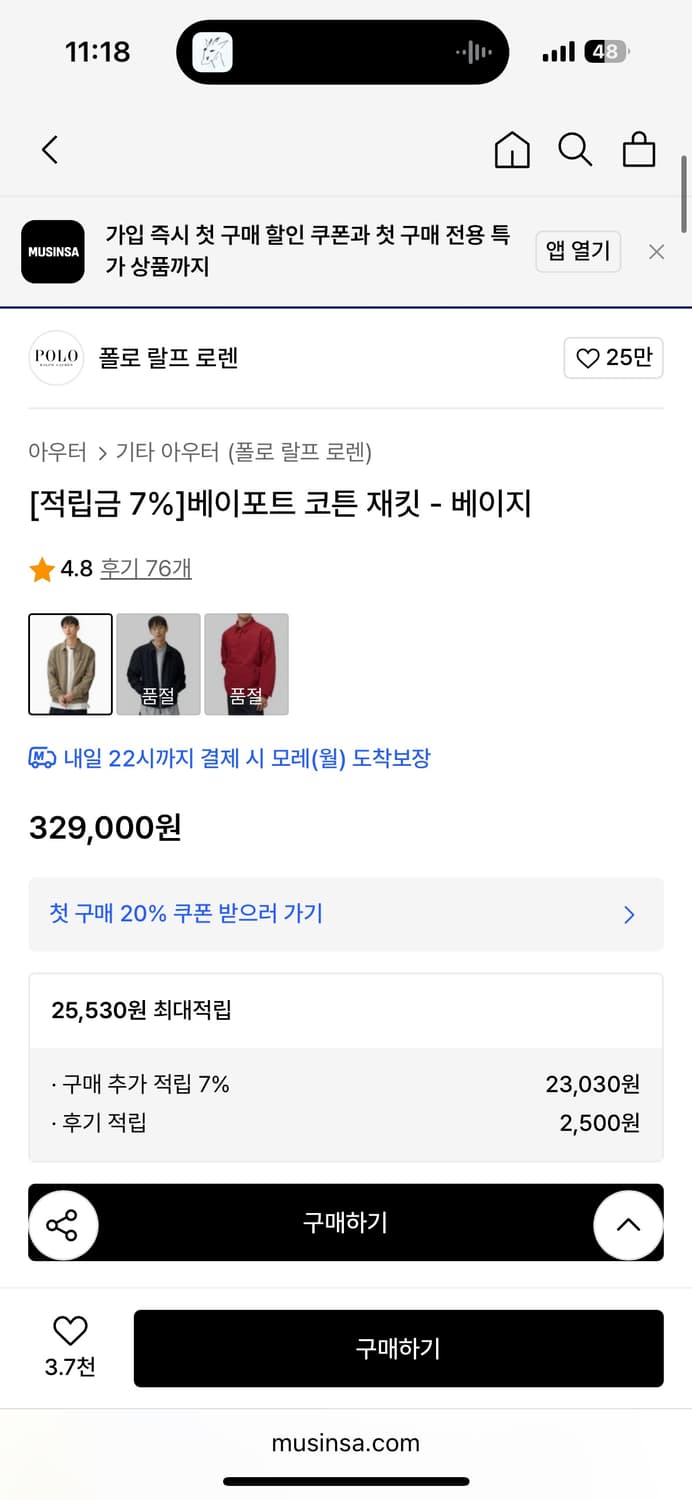Viewport: 692px width, 1500px height.
Task: Open the shopping bag icon
Action: [639, 149]
